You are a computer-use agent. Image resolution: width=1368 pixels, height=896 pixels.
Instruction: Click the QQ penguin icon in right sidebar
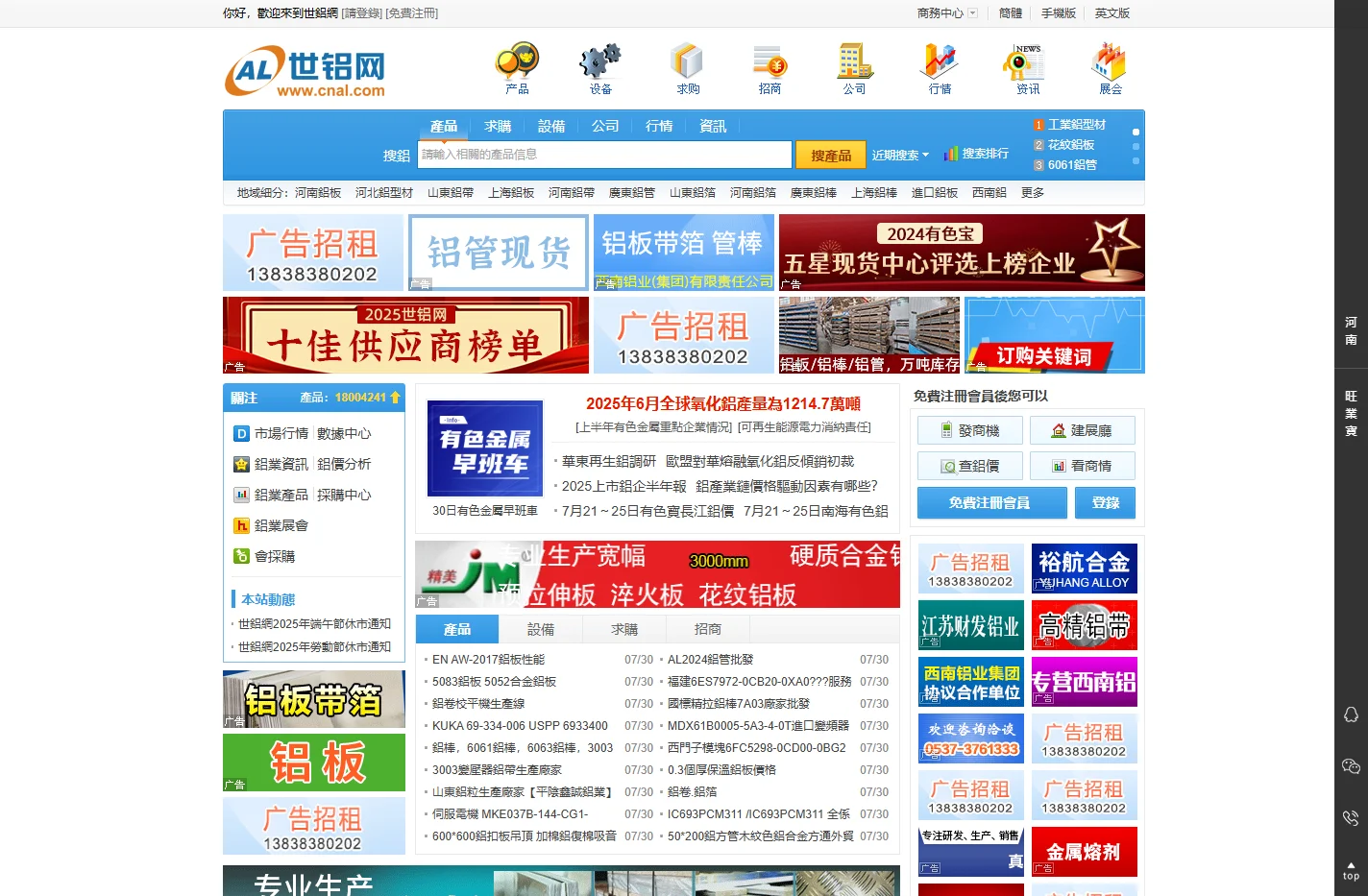tap(1351, 714)
